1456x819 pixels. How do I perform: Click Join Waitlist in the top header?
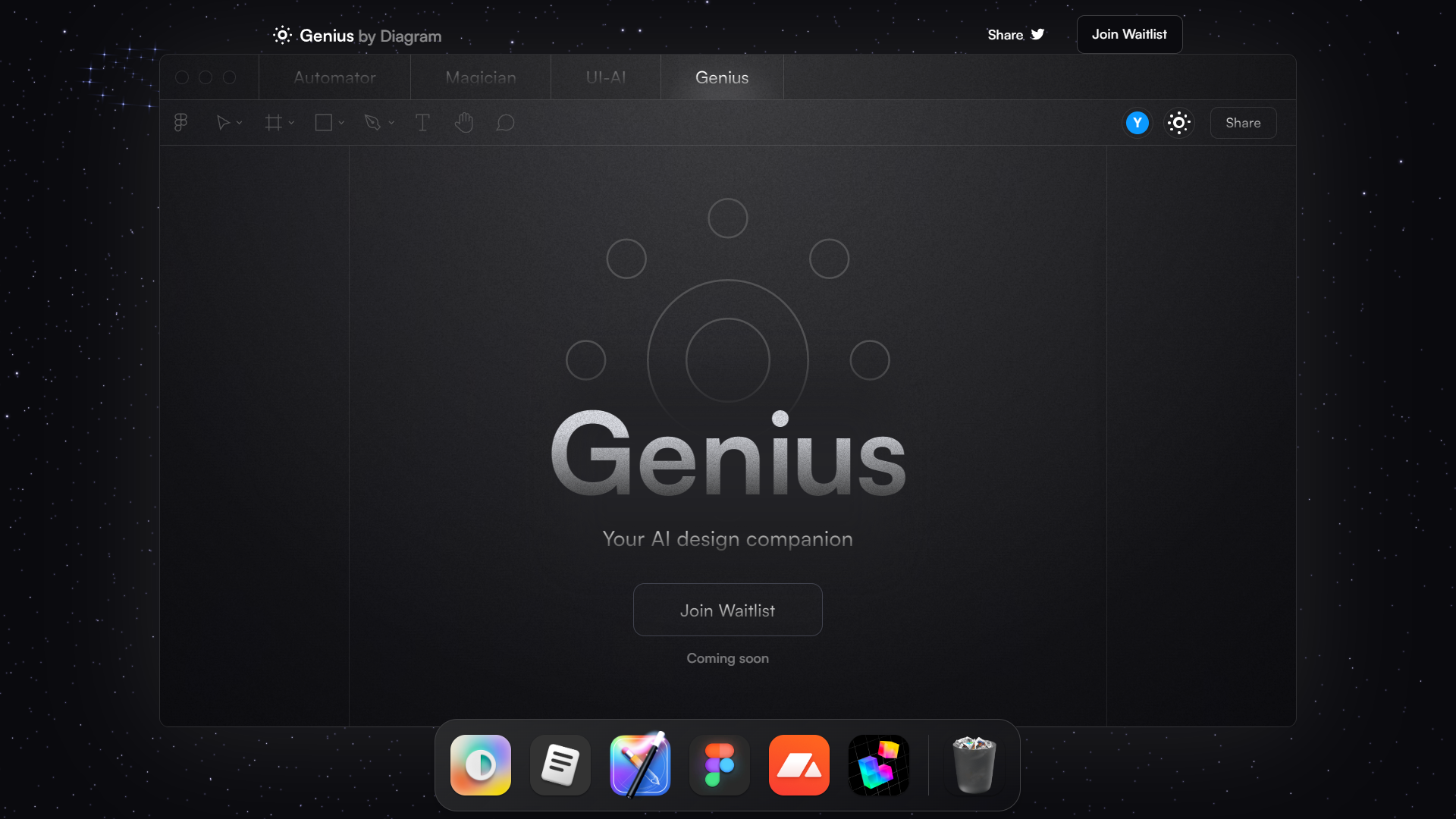(x=1129, y=35)
